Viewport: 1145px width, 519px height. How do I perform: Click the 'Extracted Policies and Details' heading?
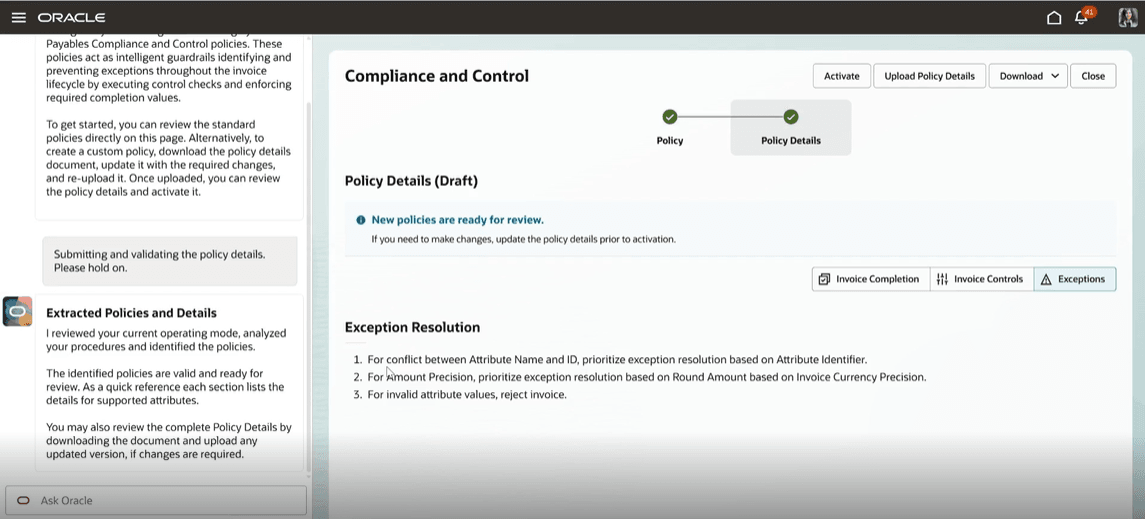coord(131,313)
